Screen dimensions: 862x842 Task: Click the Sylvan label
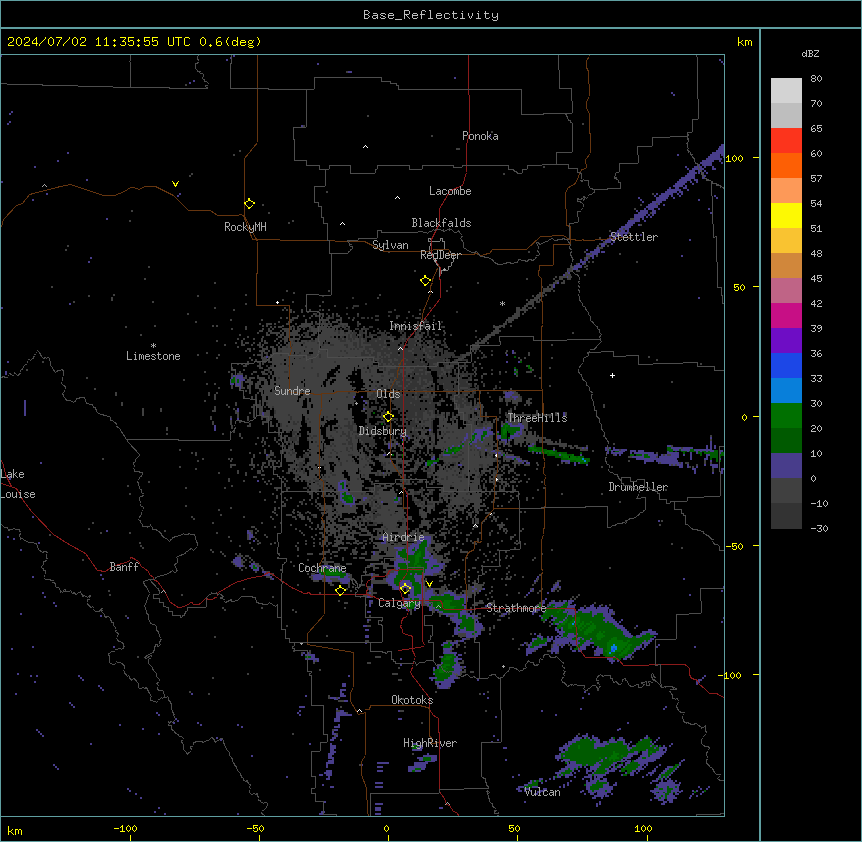(x=390, y=245)
